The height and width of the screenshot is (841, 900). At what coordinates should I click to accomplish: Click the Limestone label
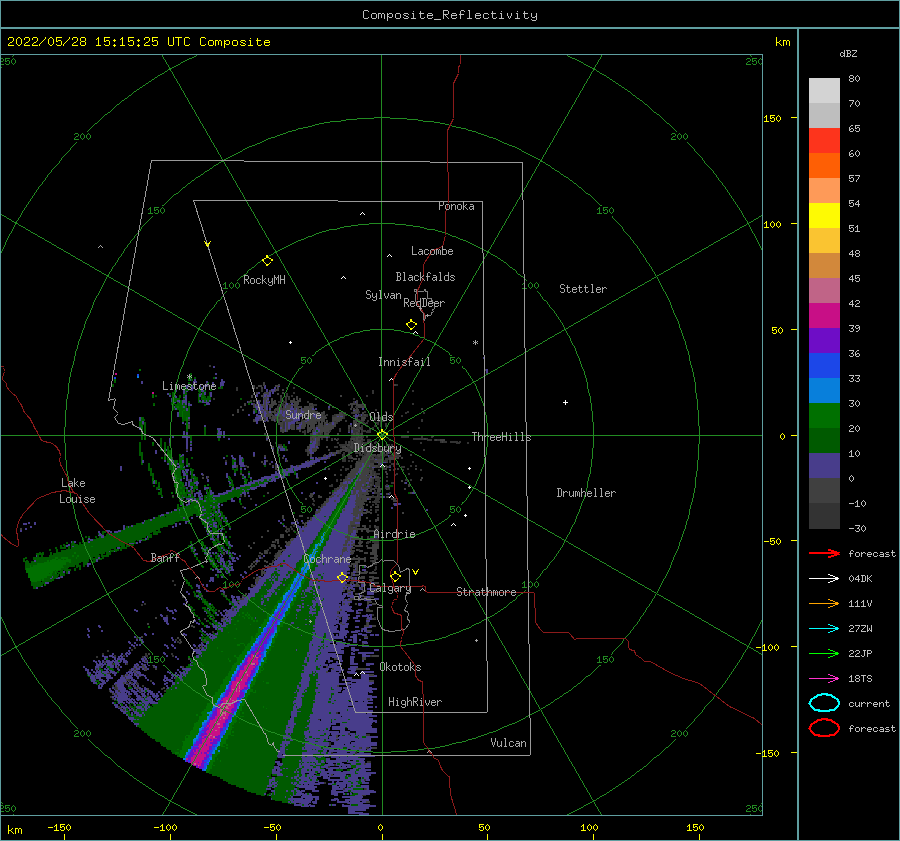coord(189,386)
